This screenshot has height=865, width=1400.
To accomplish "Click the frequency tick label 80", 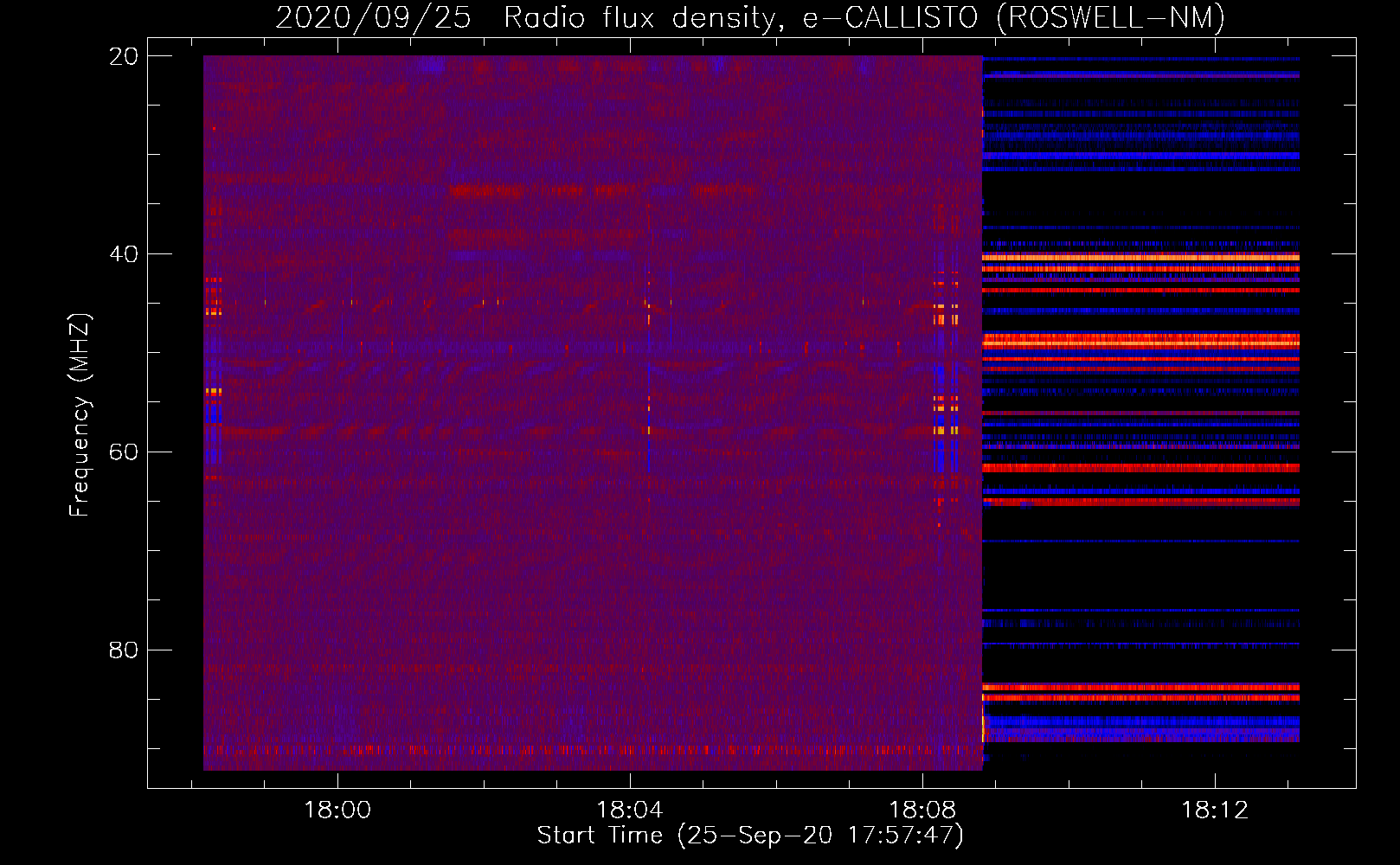I will click(124, 650).
